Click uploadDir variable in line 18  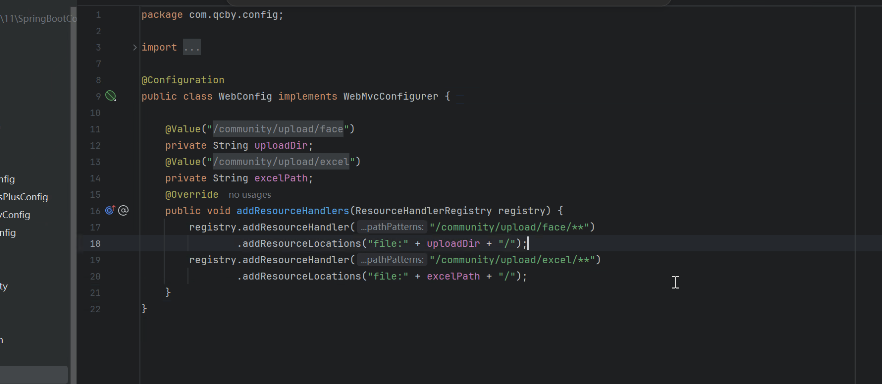click(x=453, y=243)
